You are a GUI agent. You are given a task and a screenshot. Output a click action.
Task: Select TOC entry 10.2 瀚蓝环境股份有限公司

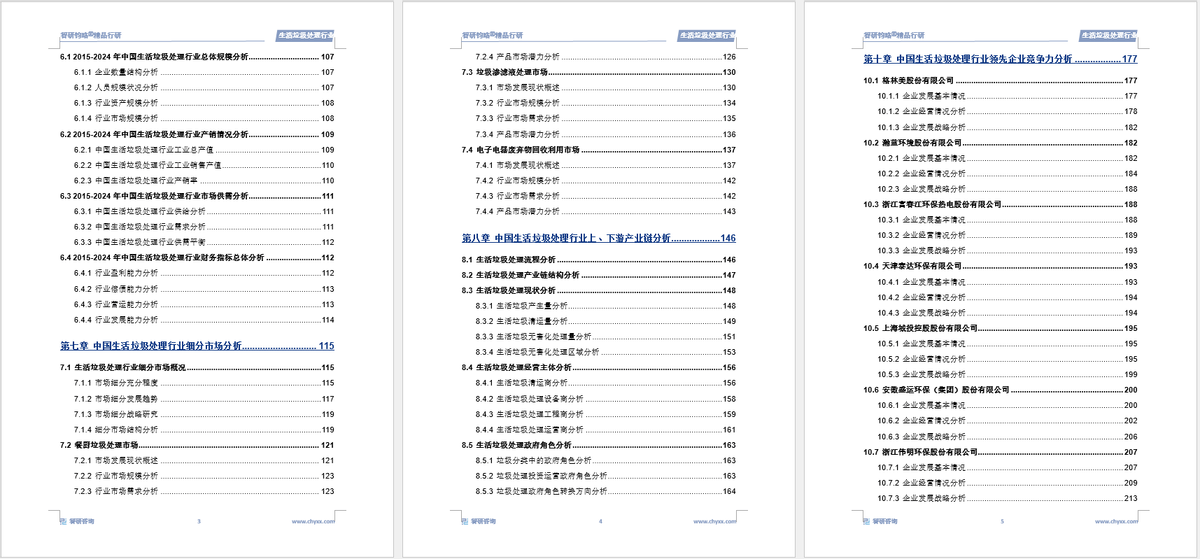click(x=1001, y=143)
